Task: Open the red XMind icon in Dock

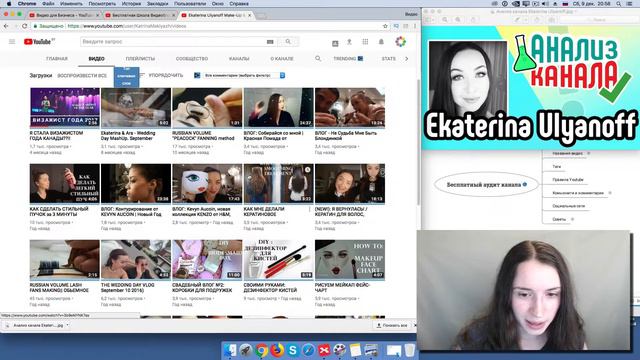Action: tap(324, 350)
